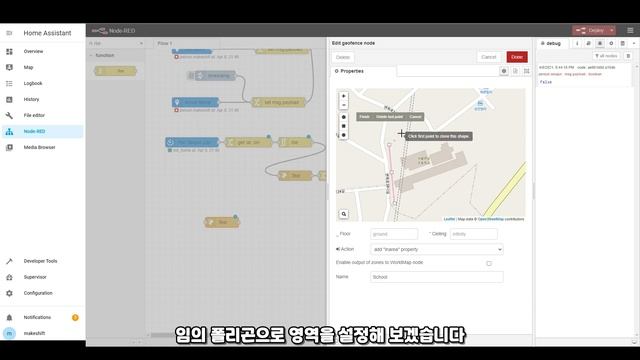Clear debug messages with trash icon
640x360 pixels.
coord(629,56)
